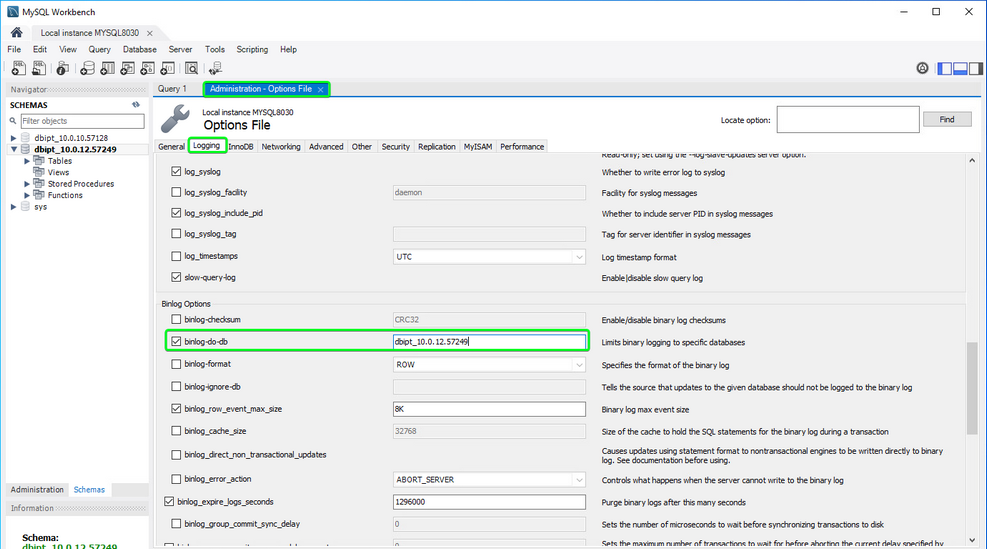Switch to the Administration navigator tab
987x549 pixels.
click(37, 489)
